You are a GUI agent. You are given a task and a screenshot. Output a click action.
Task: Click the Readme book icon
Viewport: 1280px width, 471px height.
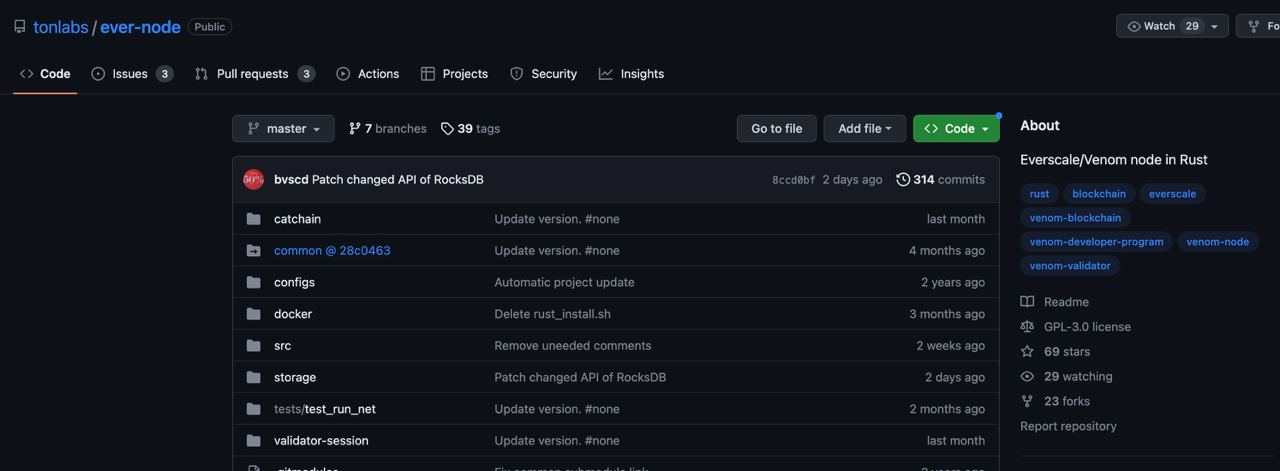(1027, 302)
